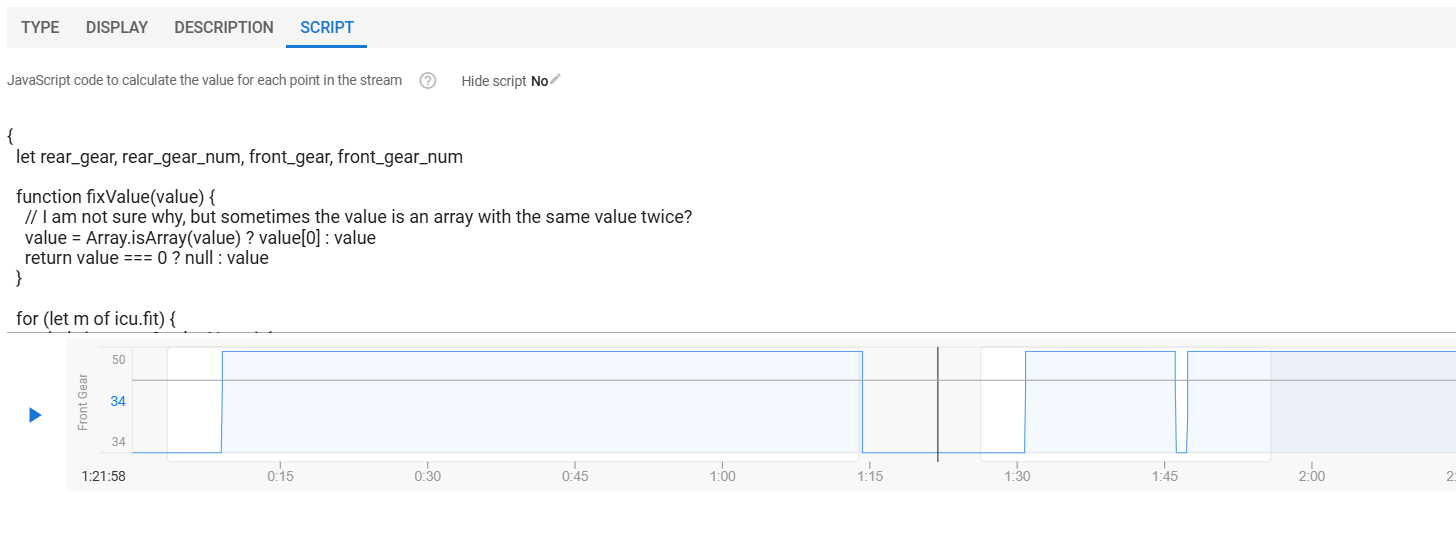Click the dark vertical cursor line in the chart
Viewport: 1456px width, 542px height.
(938, 404)
